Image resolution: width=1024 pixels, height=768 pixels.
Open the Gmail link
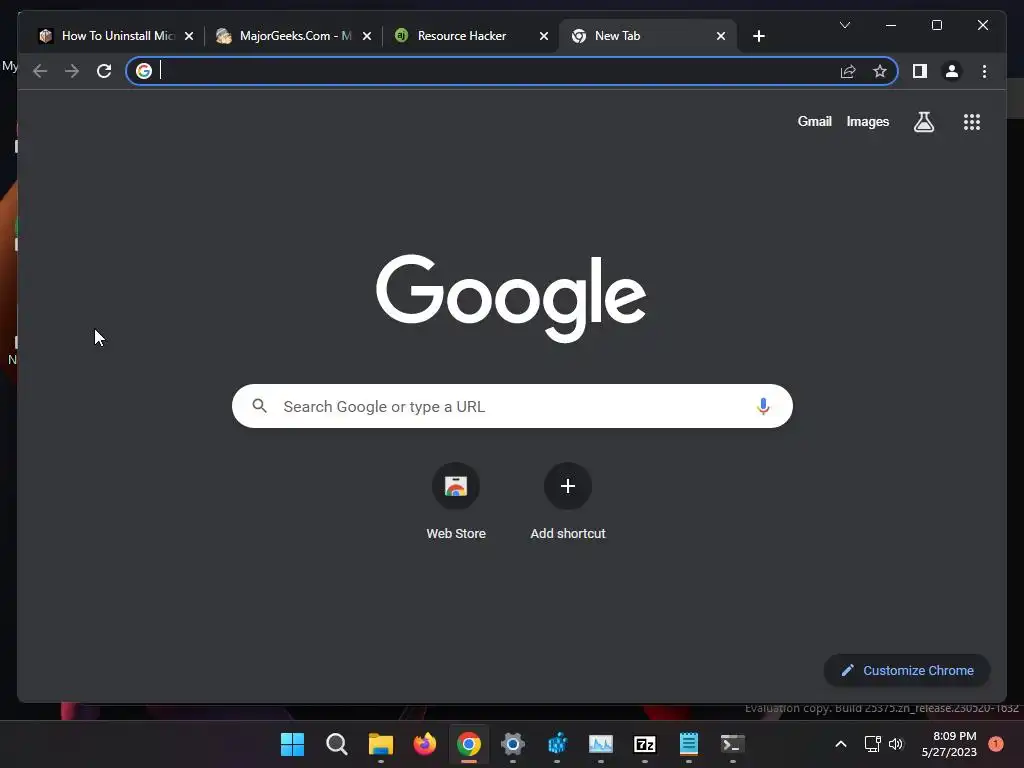(814, 121)
